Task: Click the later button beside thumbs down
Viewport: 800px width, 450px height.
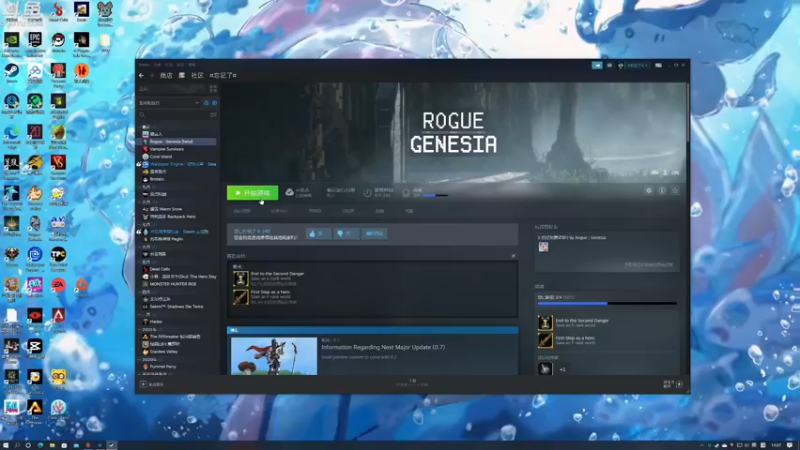Action: (x=374, y=234)
